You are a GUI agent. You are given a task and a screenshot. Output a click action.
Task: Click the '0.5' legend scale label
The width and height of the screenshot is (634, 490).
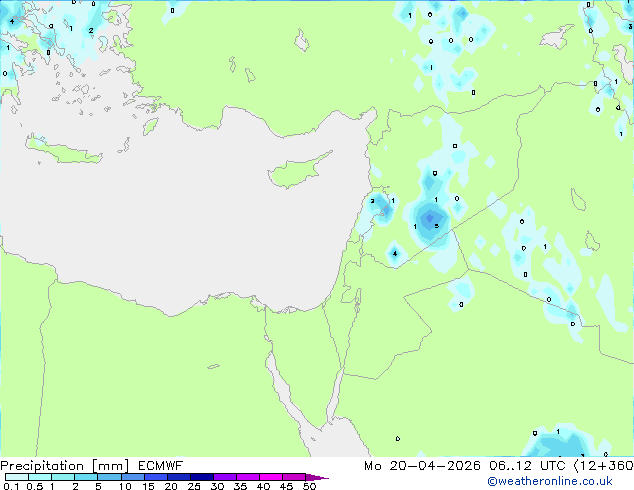pyautogui.click(x=35, y=486)
